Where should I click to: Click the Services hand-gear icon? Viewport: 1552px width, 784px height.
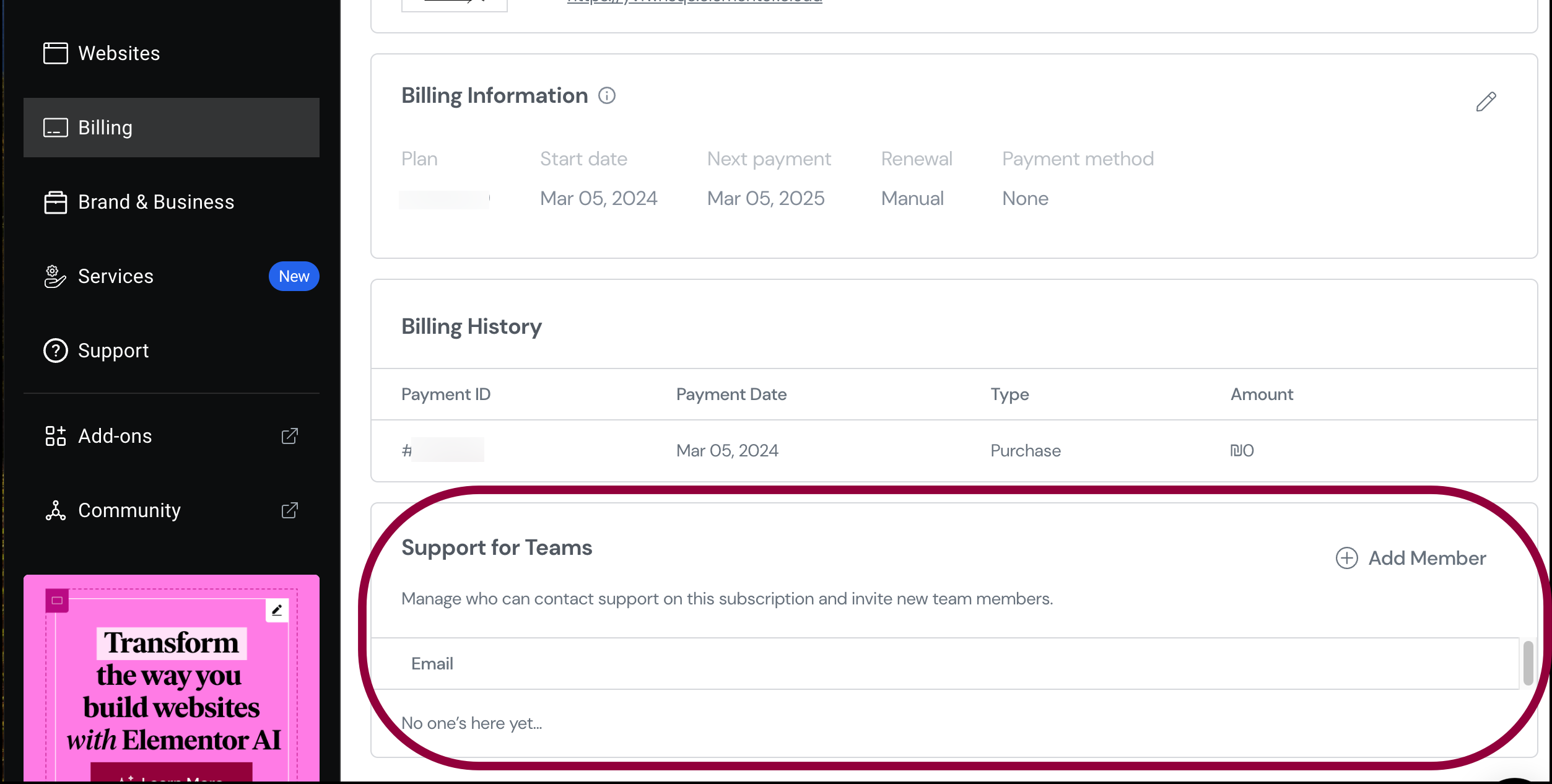55,276
